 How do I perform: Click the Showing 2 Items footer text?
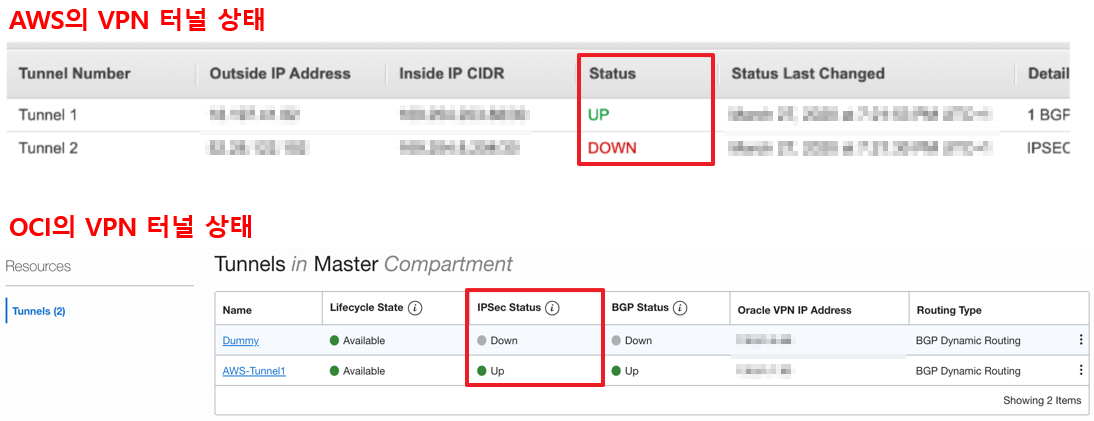[x=1042, y=401]
